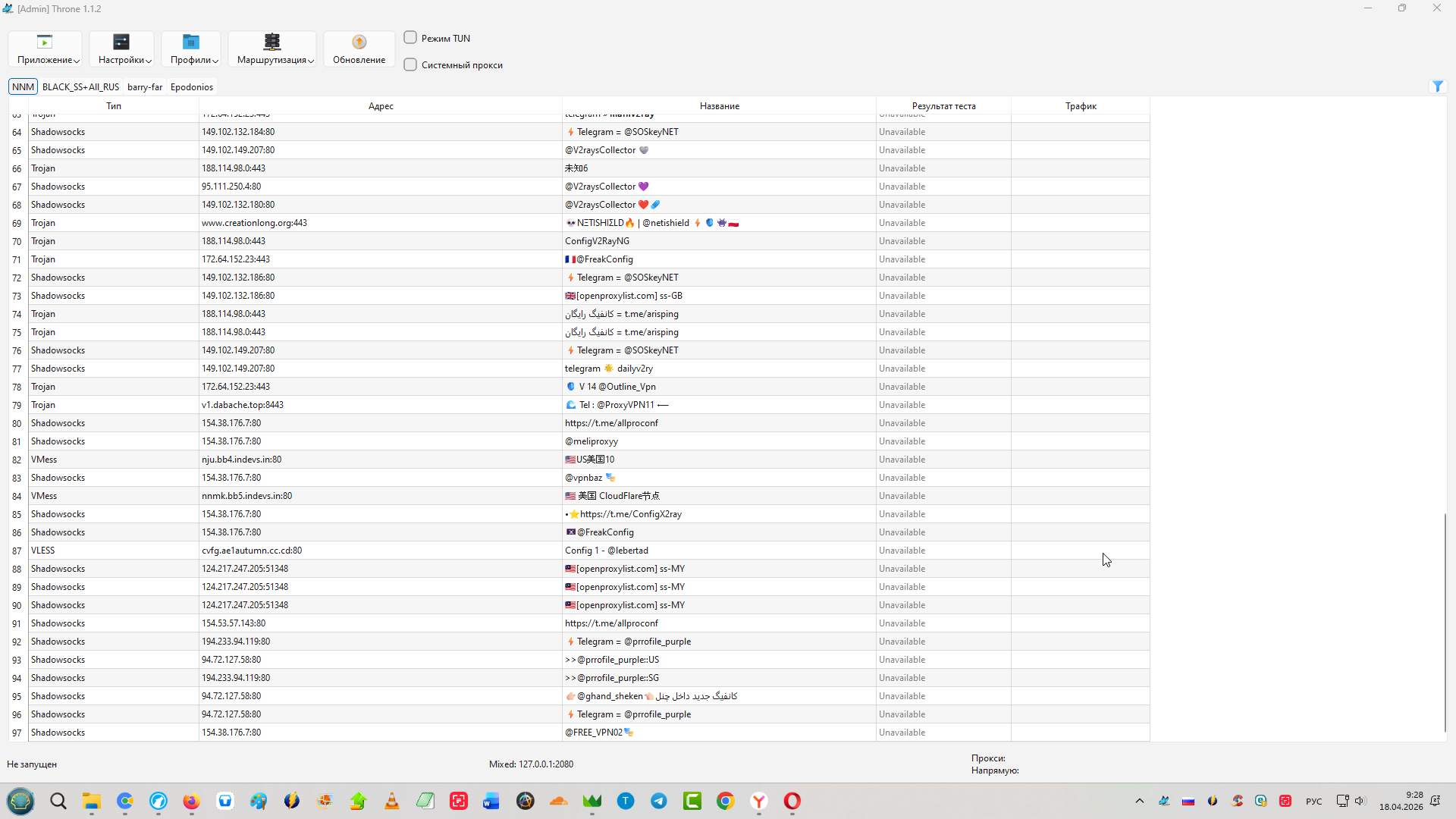
Task: Click the blue filter funnel icon
Action: point(1437,86)
